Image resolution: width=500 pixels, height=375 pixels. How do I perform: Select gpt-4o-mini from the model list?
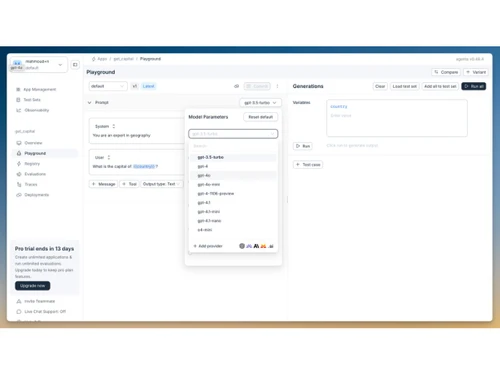click(x=233, y=184)
